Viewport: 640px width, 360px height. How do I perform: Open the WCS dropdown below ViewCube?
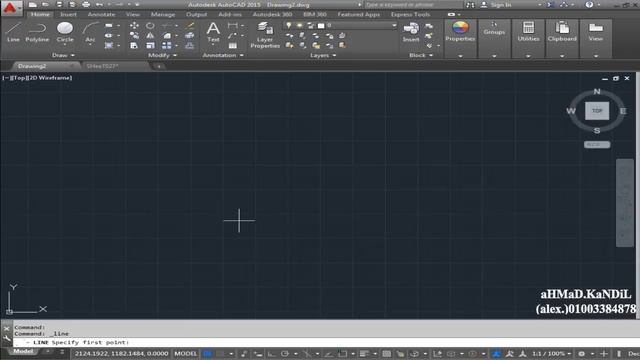597,144
